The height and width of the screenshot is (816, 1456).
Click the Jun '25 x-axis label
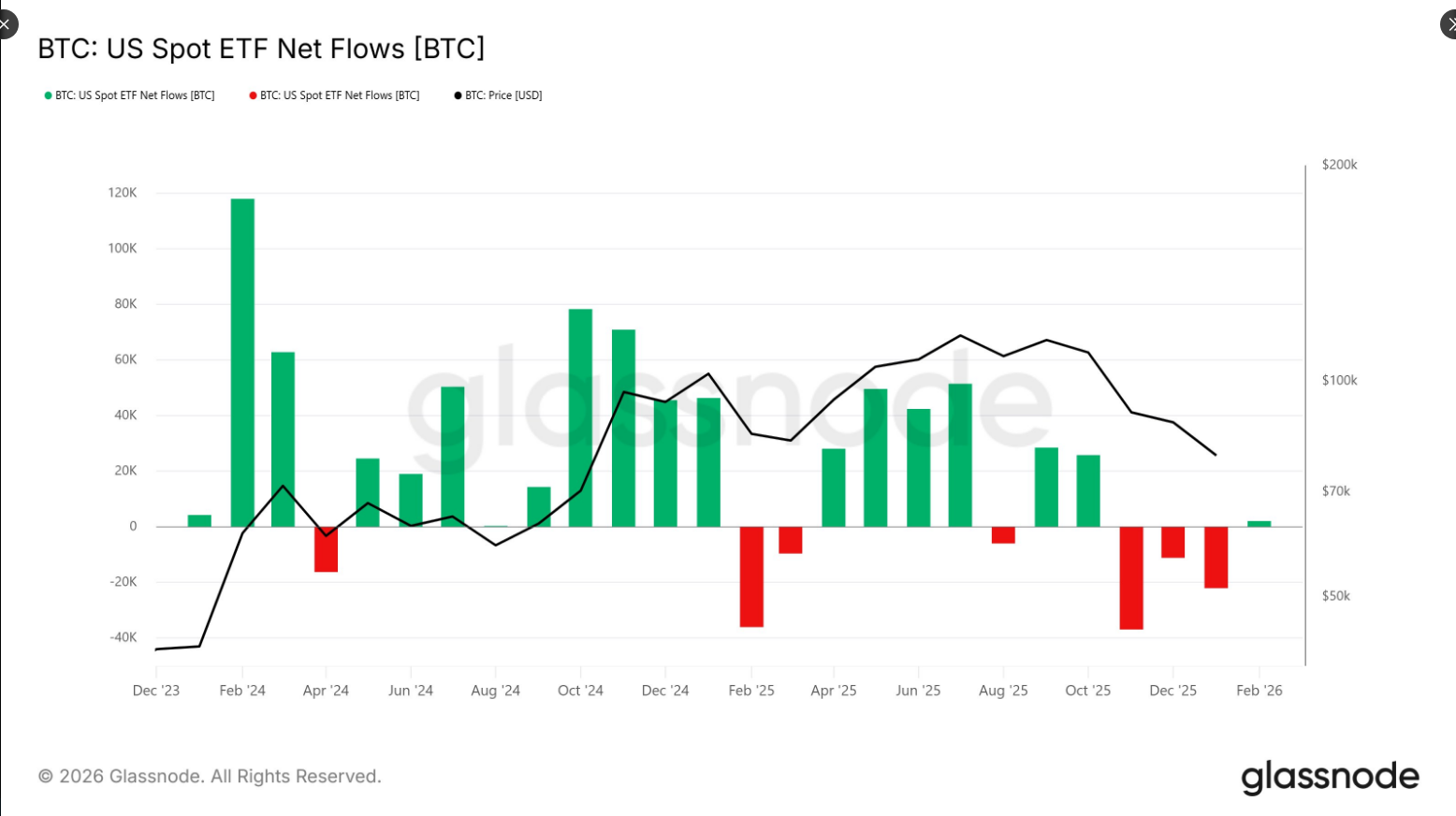[918, 691]
